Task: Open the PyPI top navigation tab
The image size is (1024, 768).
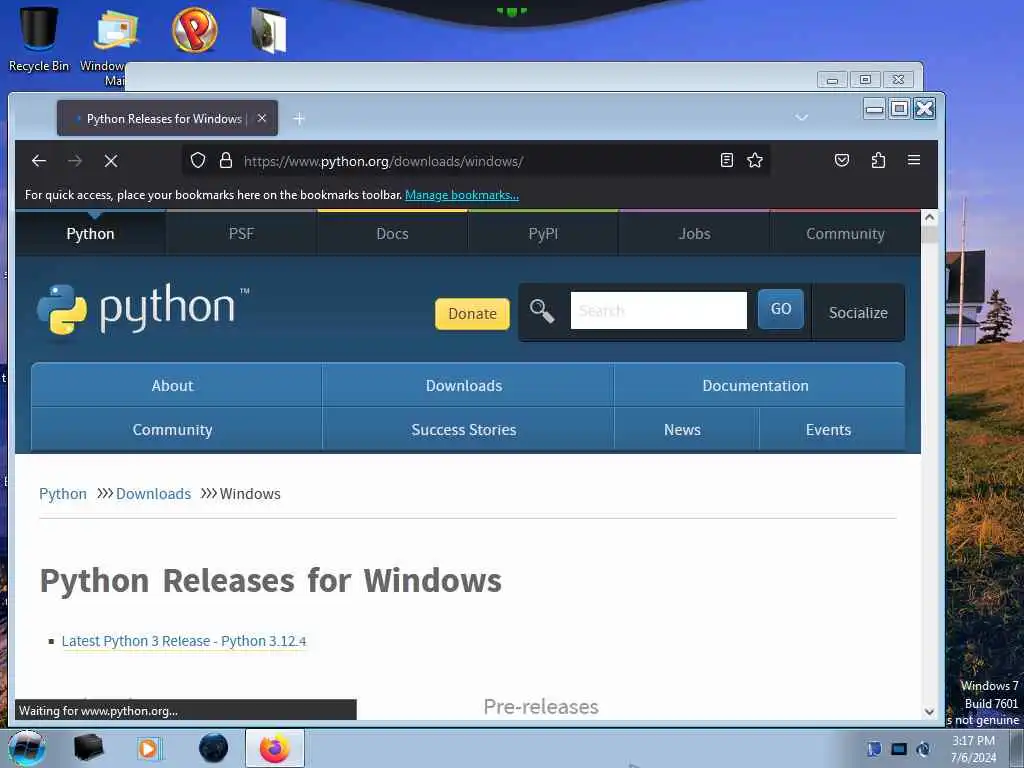Action: click(x=543, y=234)
